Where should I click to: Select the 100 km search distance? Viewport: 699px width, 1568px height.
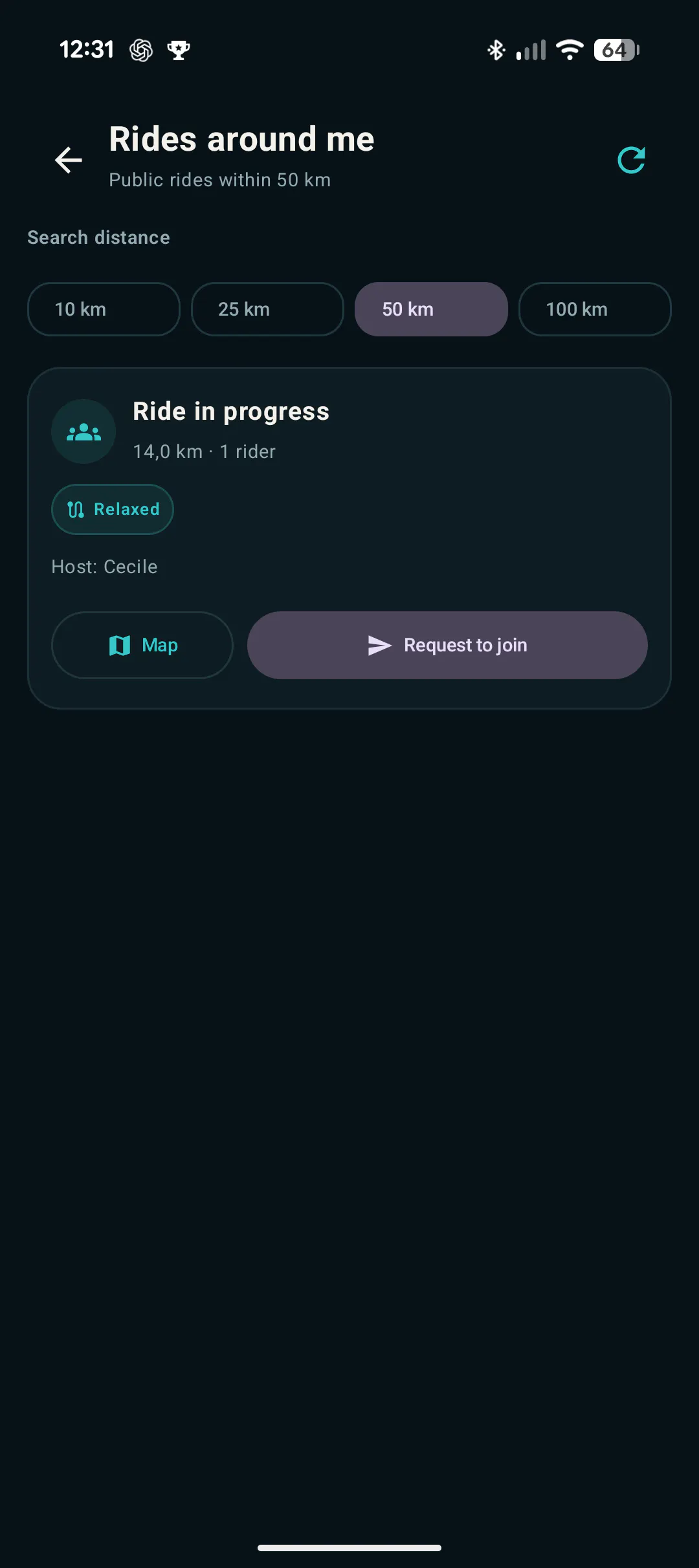(x=595, y=309)
